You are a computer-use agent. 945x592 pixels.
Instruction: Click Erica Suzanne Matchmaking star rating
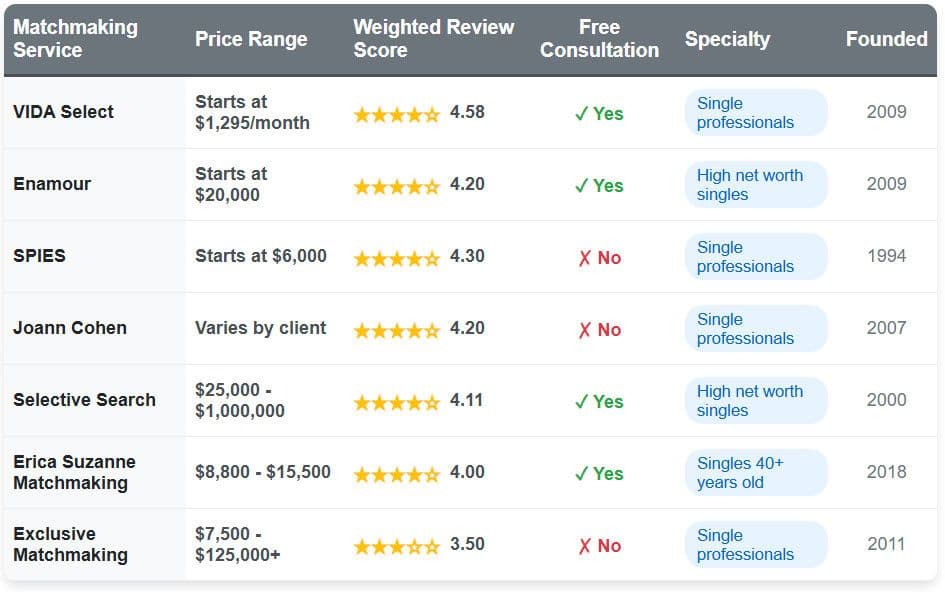coord(396,474)
